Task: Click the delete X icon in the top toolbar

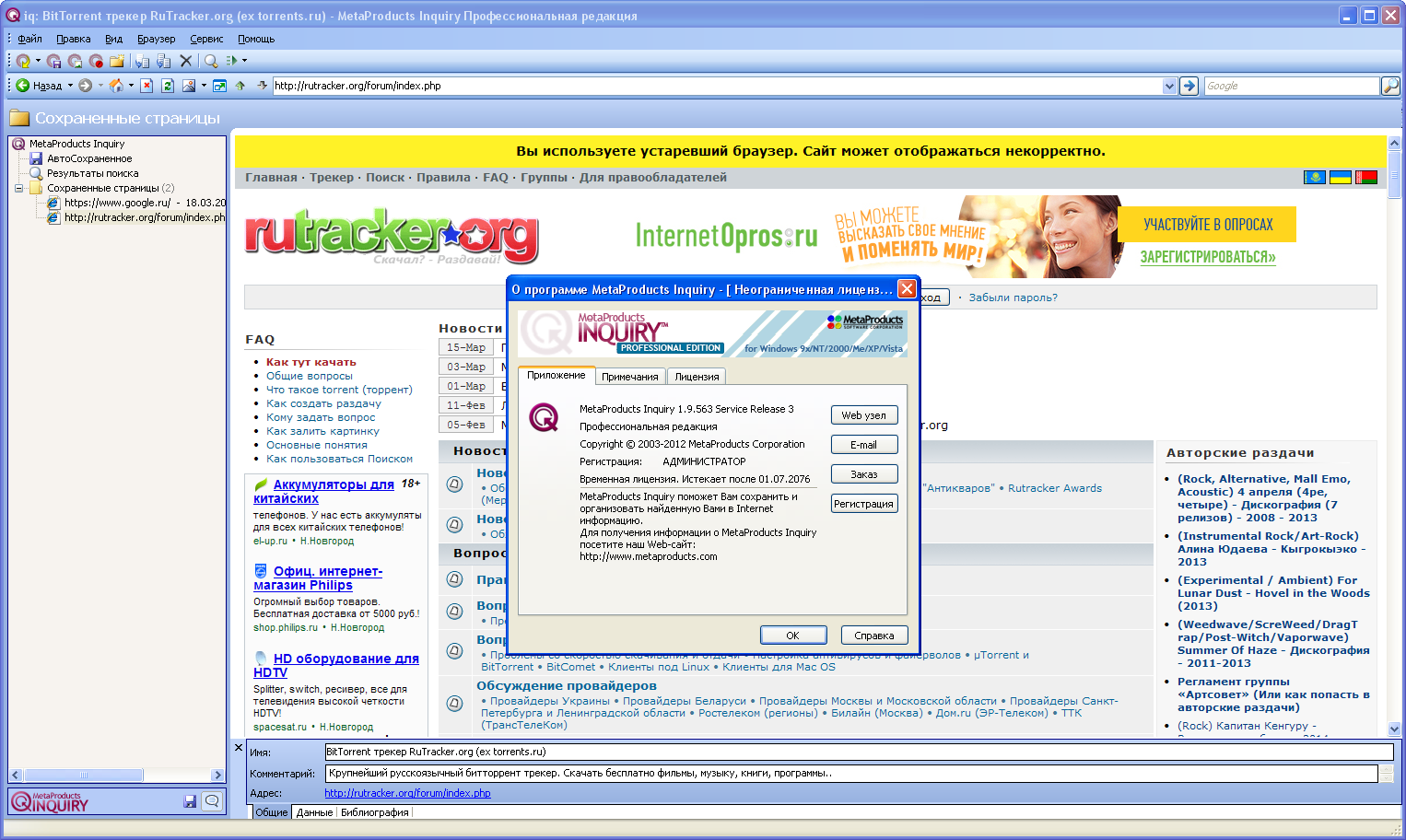Action: click(185, 61)
